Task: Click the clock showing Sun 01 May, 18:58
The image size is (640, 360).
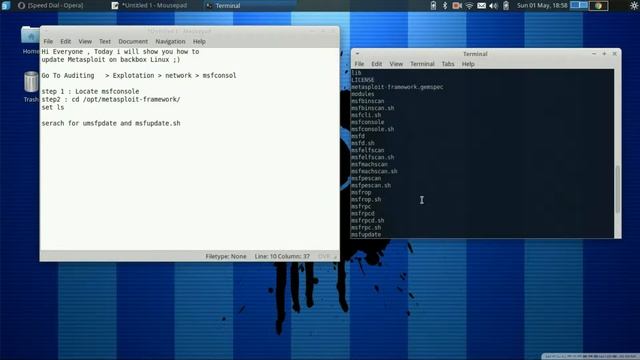Action: pyautogui.click(x=542, y=5)
